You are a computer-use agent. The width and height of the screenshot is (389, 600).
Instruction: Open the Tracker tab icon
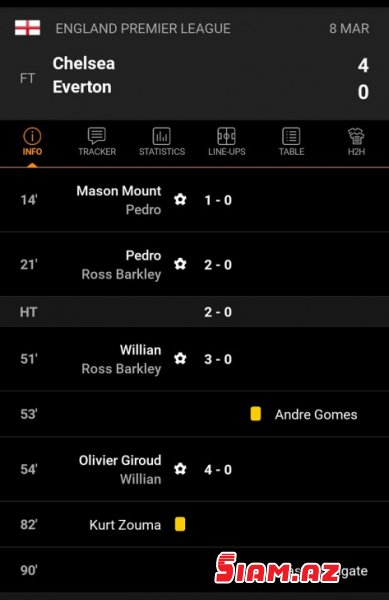(x=97, y=136)
